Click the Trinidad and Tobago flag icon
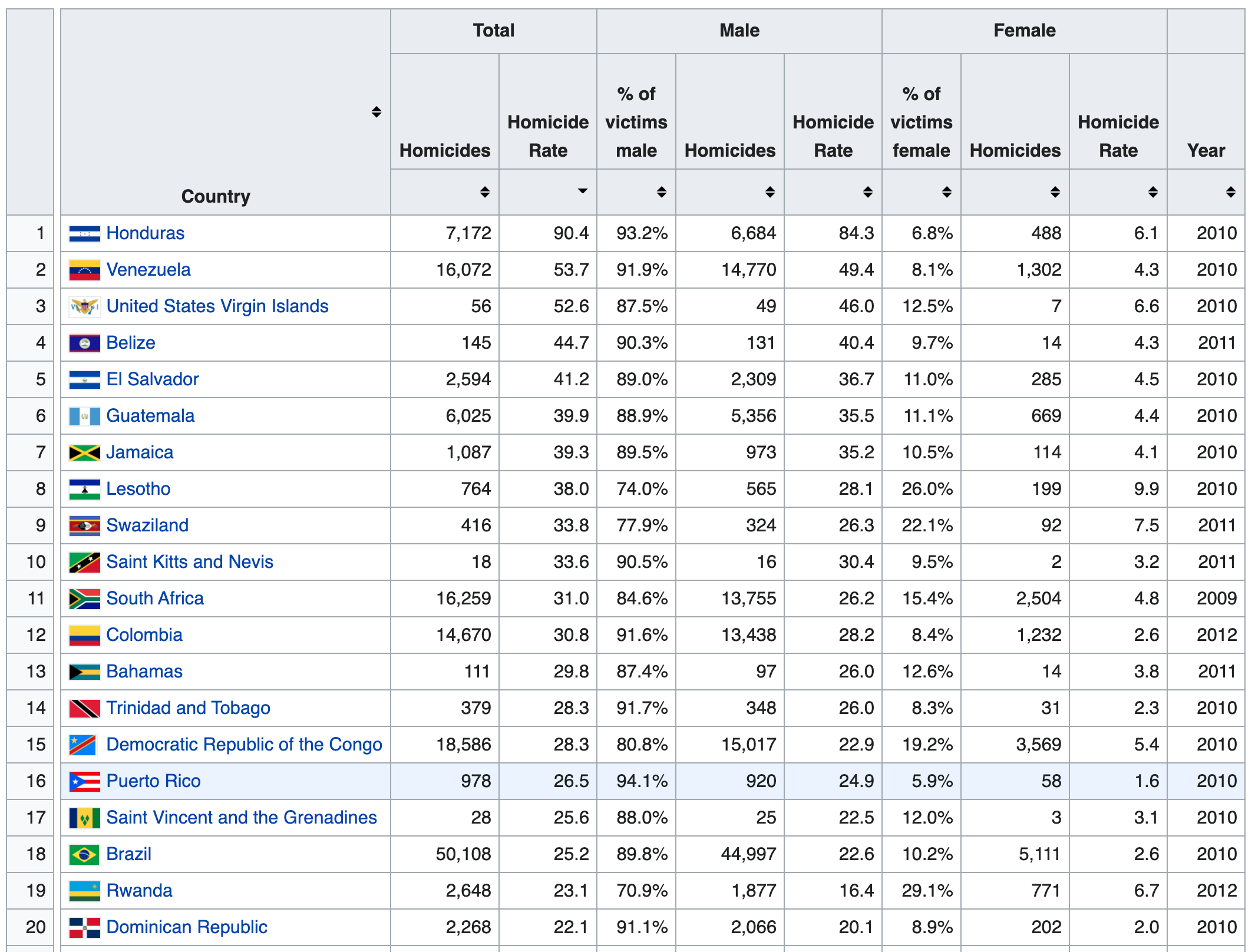The image size is (1255, 952). coord(84,709)
